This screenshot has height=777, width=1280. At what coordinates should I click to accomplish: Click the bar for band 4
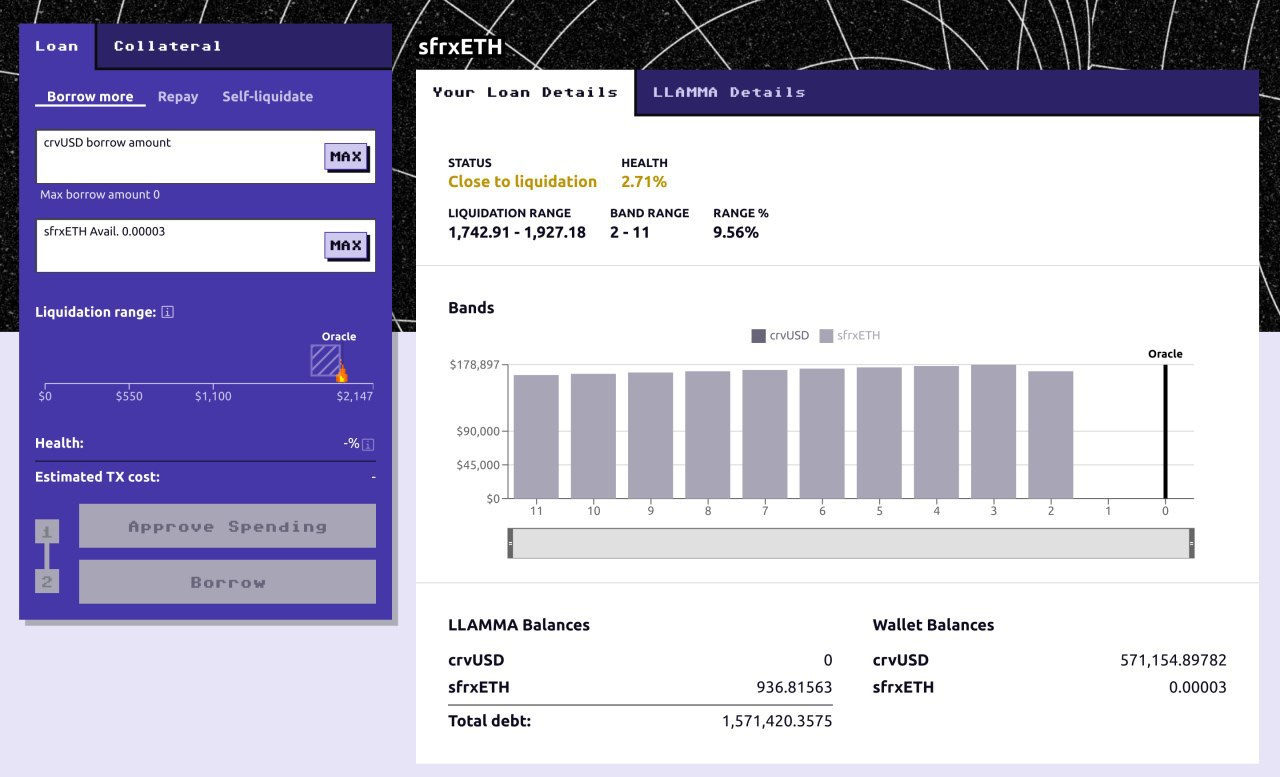tap(936, 432)
